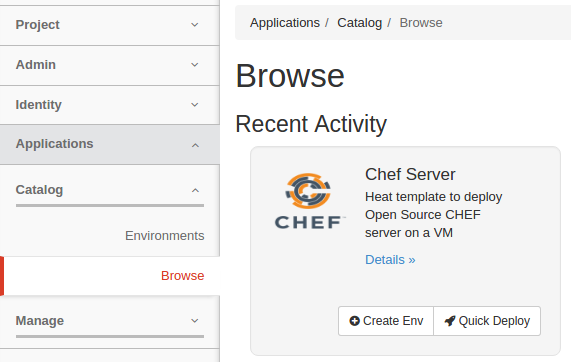Click the Chef logo thumbnail
This screenshot has height=362, width=571.
point(309,201)
